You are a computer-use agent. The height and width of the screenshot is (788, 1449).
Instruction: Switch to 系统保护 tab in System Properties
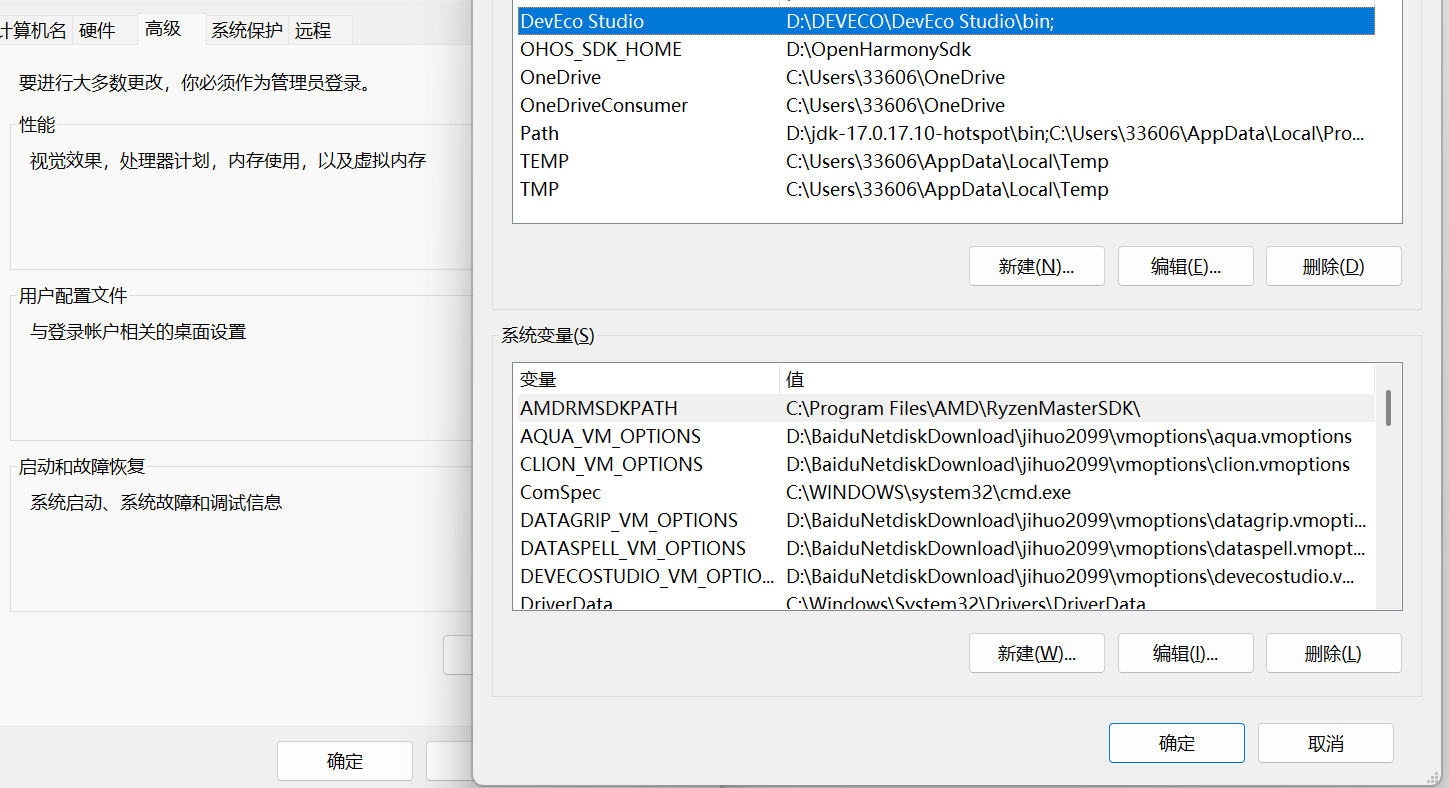(x=246, y=31)
